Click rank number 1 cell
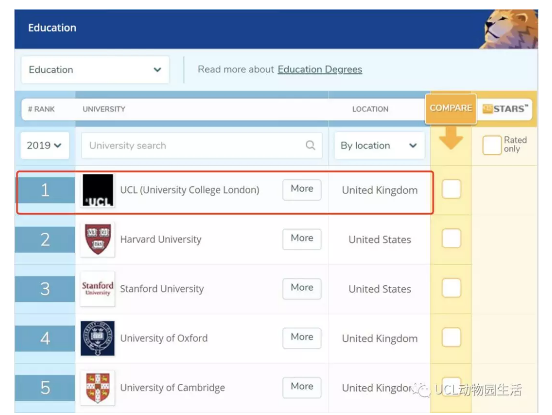This screenshot has width=552, height=415. pos(45,190)
